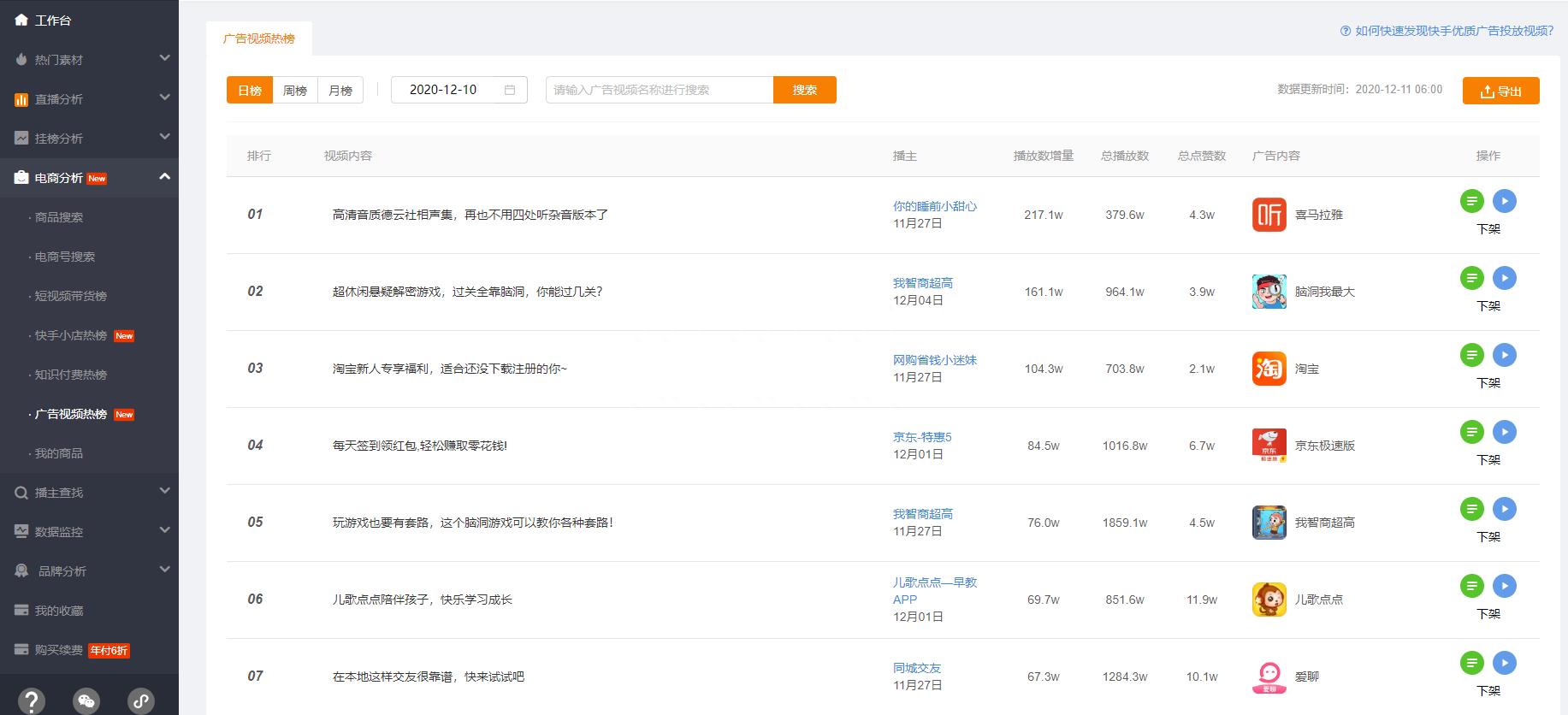
Task: Open broadcaster link 网购省钱小迷妹
Action: (x=935, y=360)
